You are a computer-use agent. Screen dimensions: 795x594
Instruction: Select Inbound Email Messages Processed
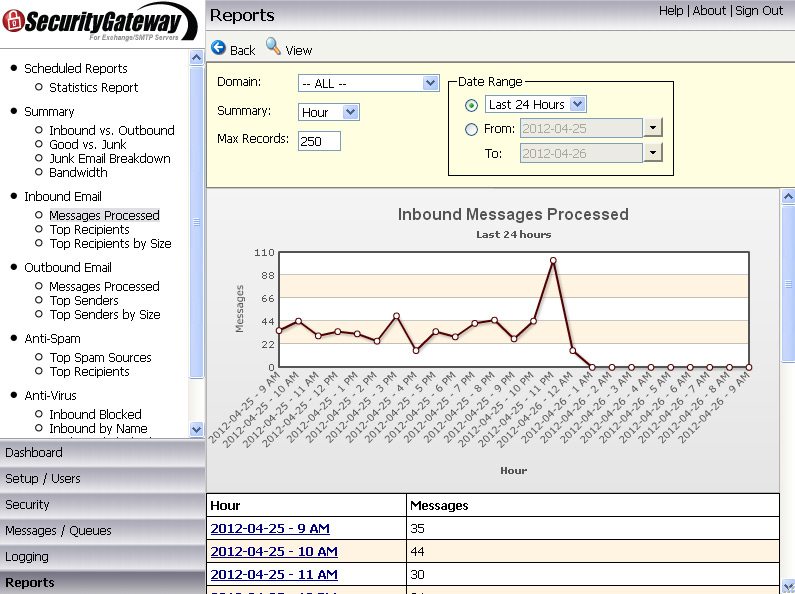[x=104, y=215]
